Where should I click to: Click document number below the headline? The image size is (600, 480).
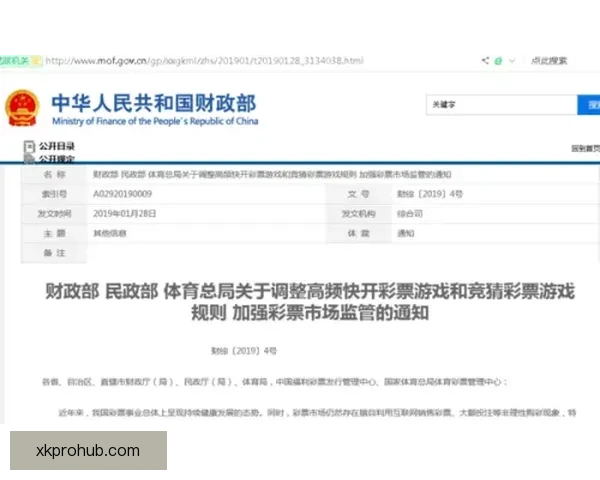[x=244, y=351]
